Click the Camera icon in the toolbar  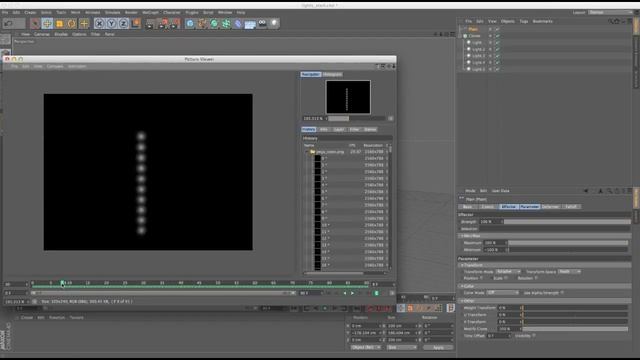click(x=262, y=24)
